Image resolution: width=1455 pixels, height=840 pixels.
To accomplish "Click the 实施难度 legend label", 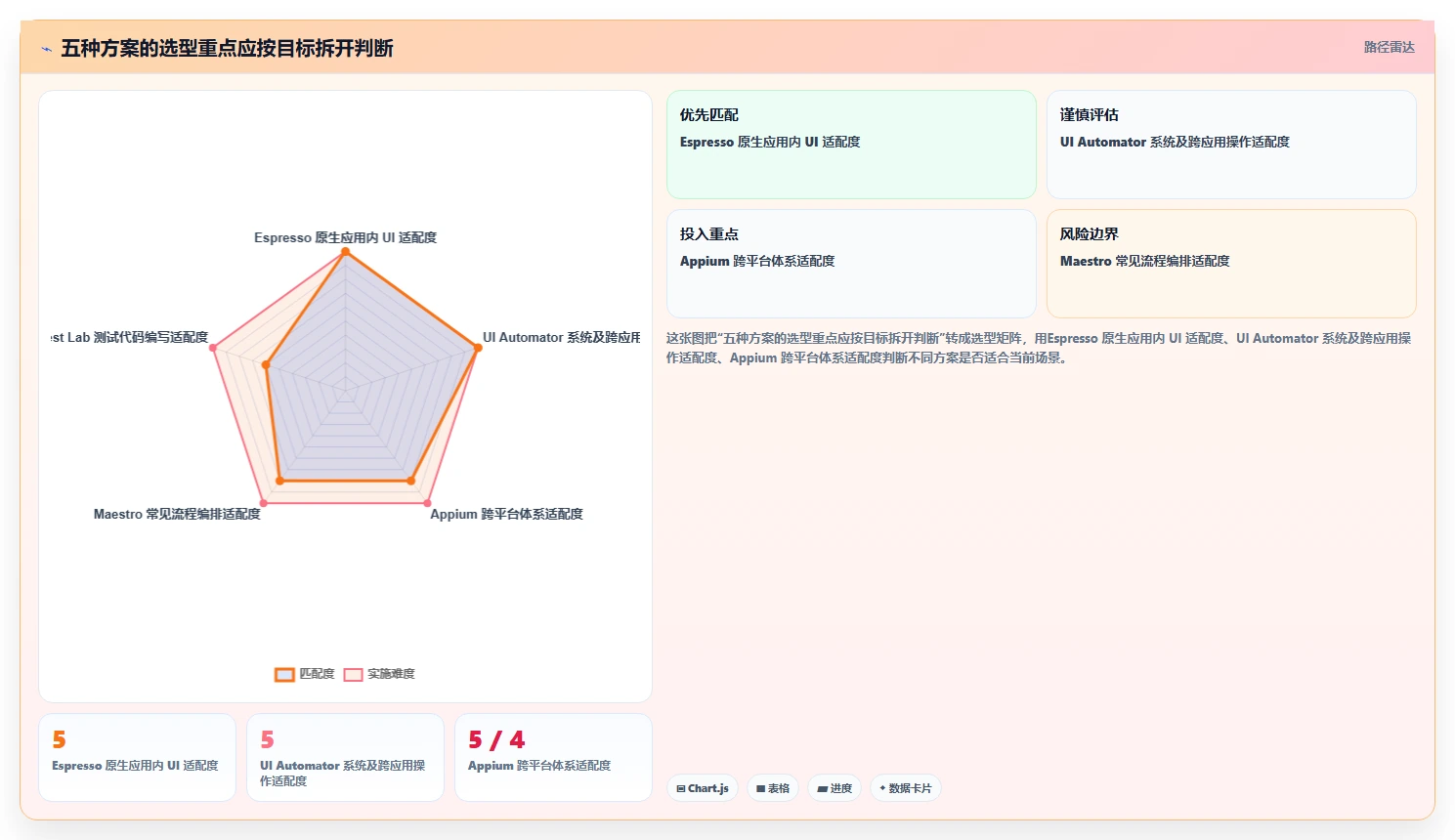I will tap(391, 674).
